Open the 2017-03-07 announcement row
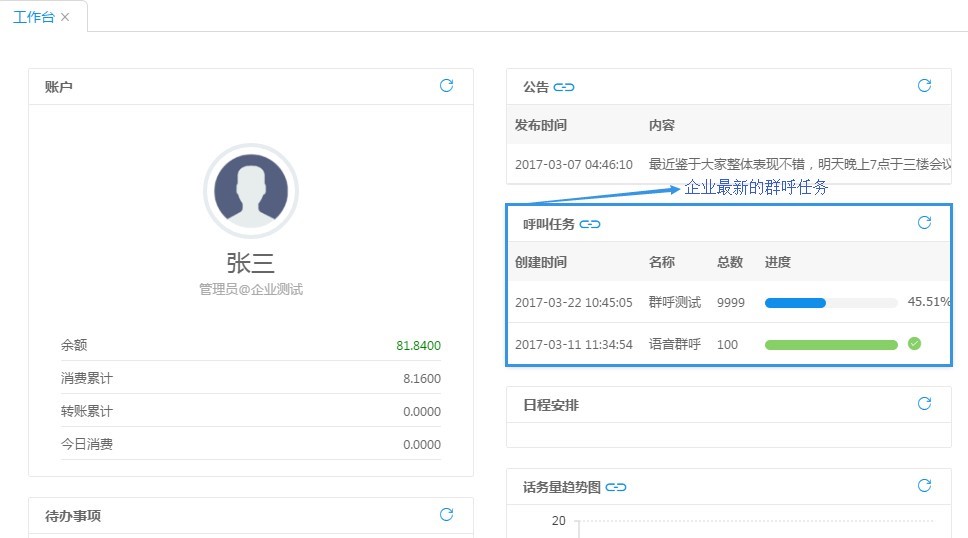 [728, 164]
